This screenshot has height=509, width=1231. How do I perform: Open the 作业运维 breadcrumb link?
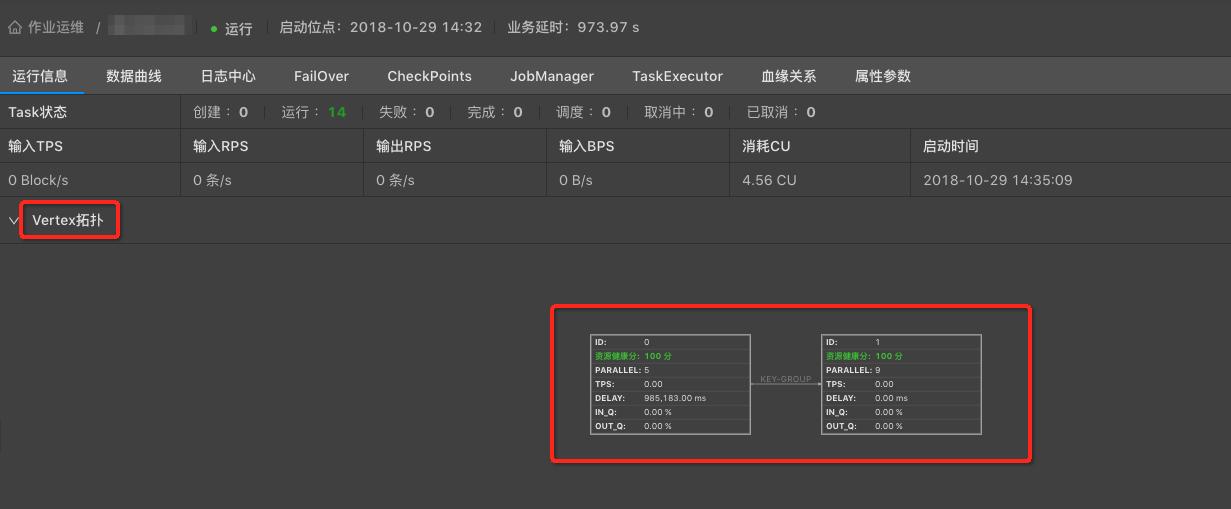(x=56, y=28)
